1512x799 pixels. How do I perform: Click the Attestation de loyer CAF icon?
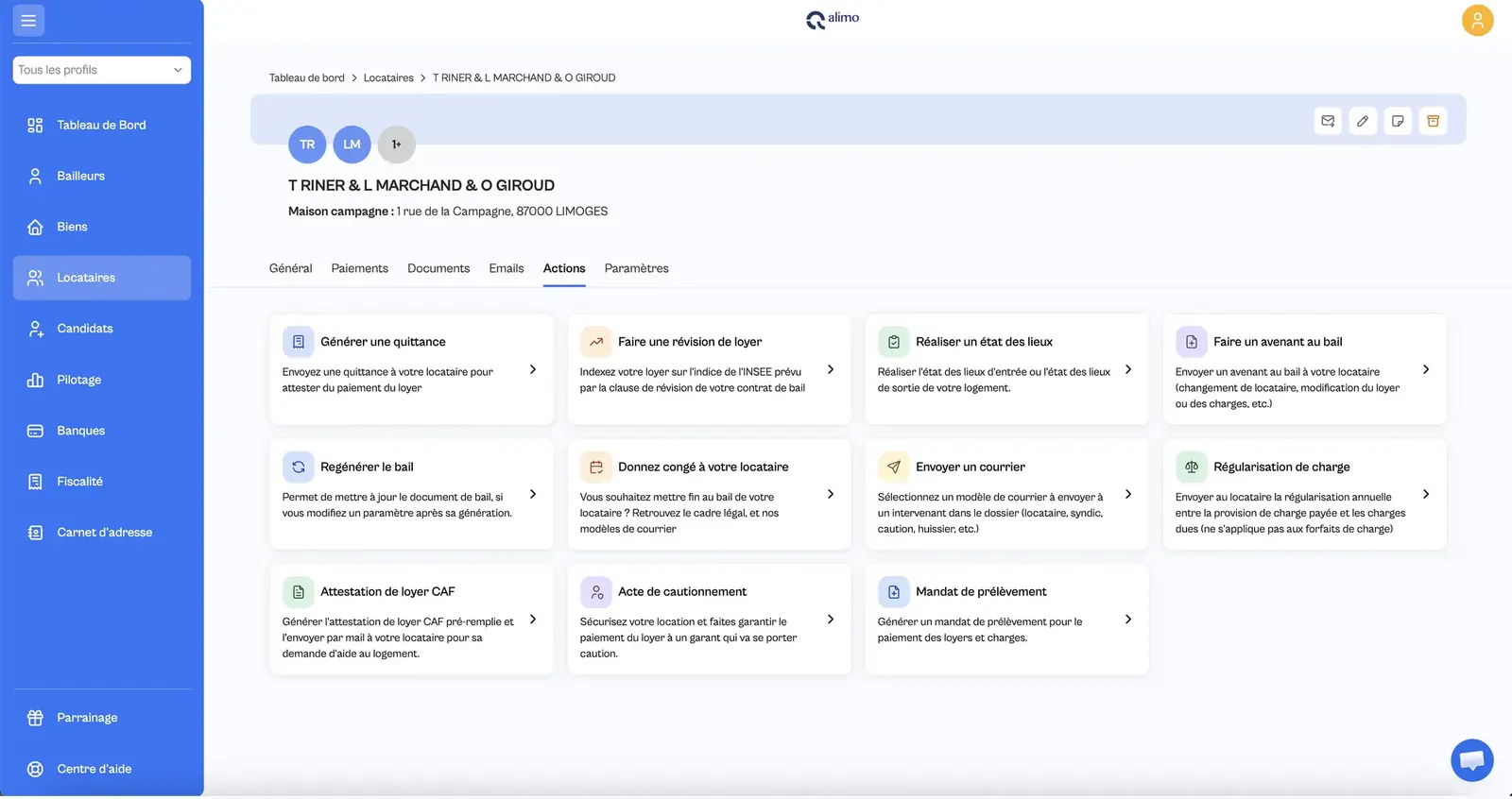[298, 592]
